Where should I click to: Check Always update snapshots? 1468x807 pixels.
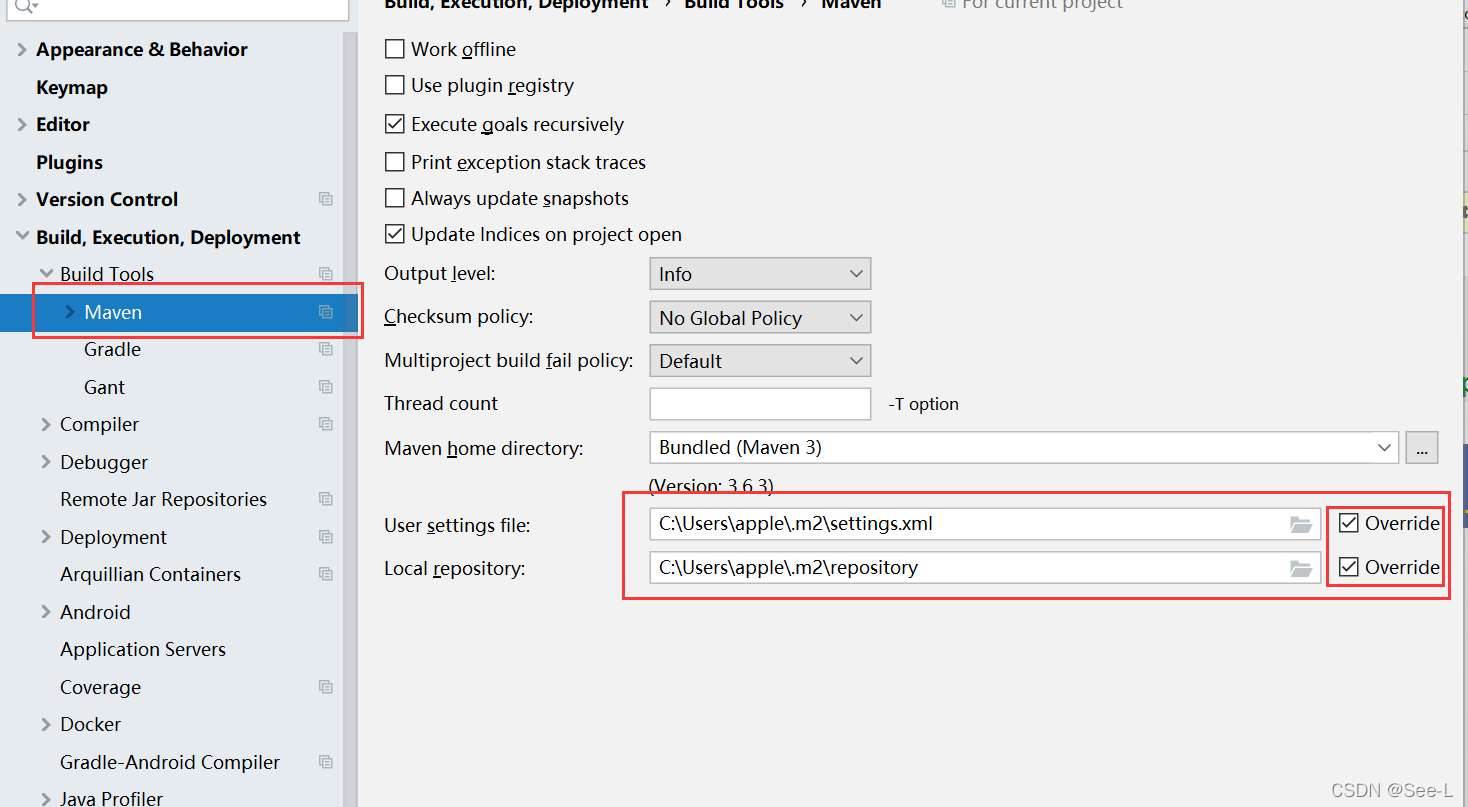pyautogui.click(x=395, y=198)
